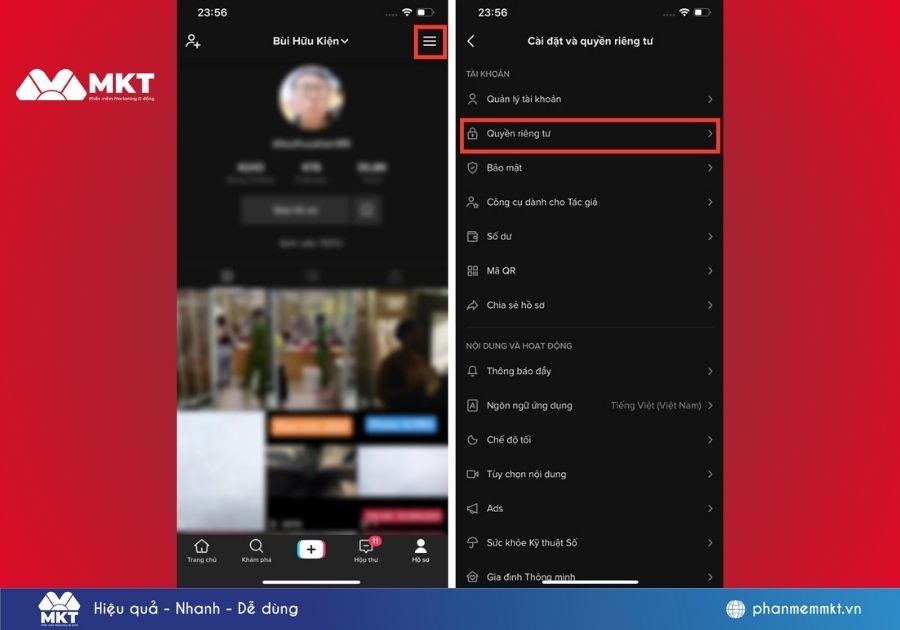Tap the add friends icon
The image size is (900, 630).
[194, 42]
